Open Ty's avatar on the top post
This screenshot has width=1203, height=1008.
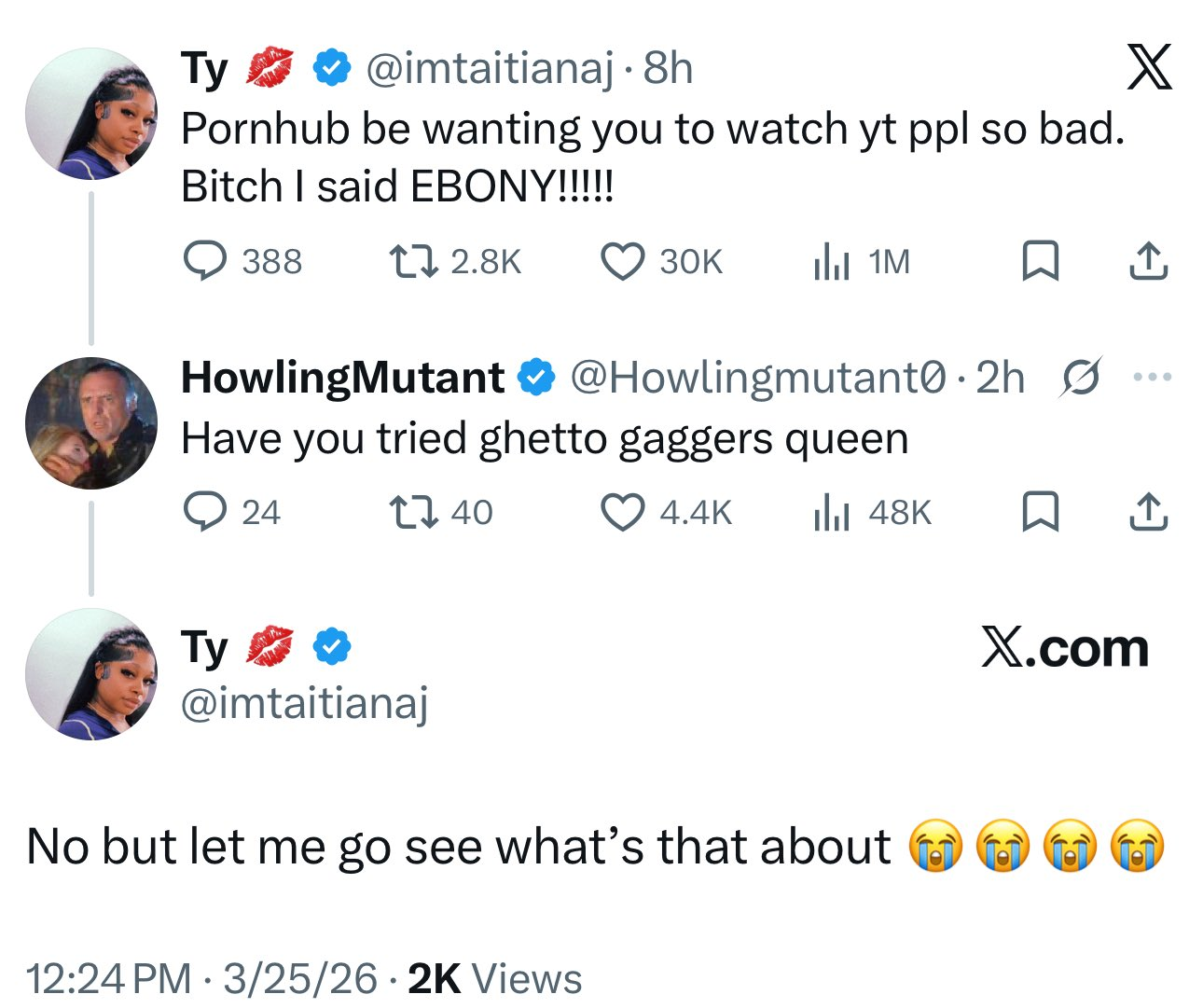91,114
